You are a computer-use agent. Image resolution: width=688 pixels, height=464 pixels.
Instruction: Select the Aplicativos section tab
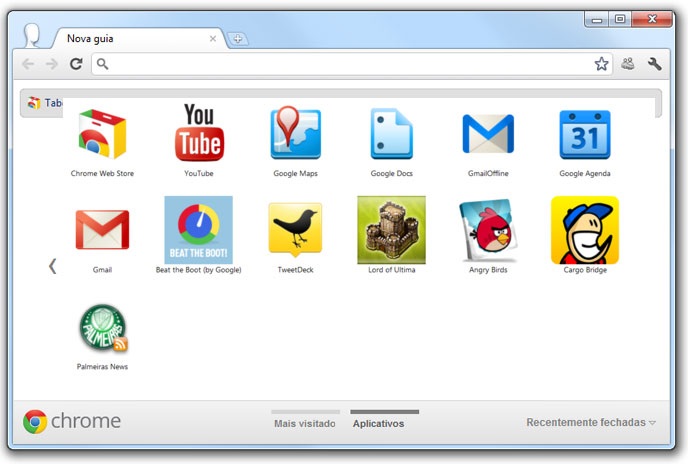pyautogui.click(x=378, y=423)
